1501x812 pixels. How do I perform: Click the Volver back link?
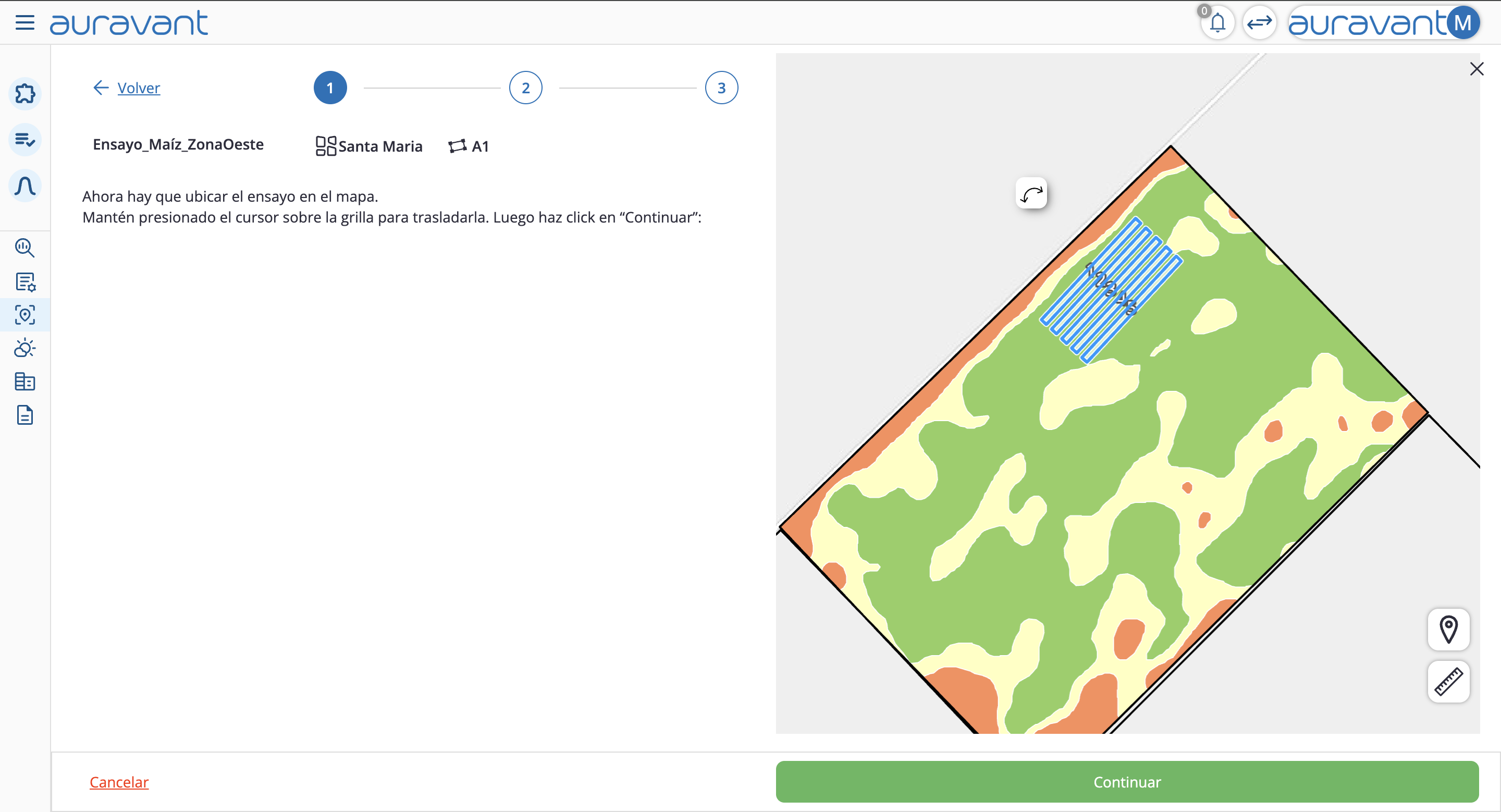(138, 88)
